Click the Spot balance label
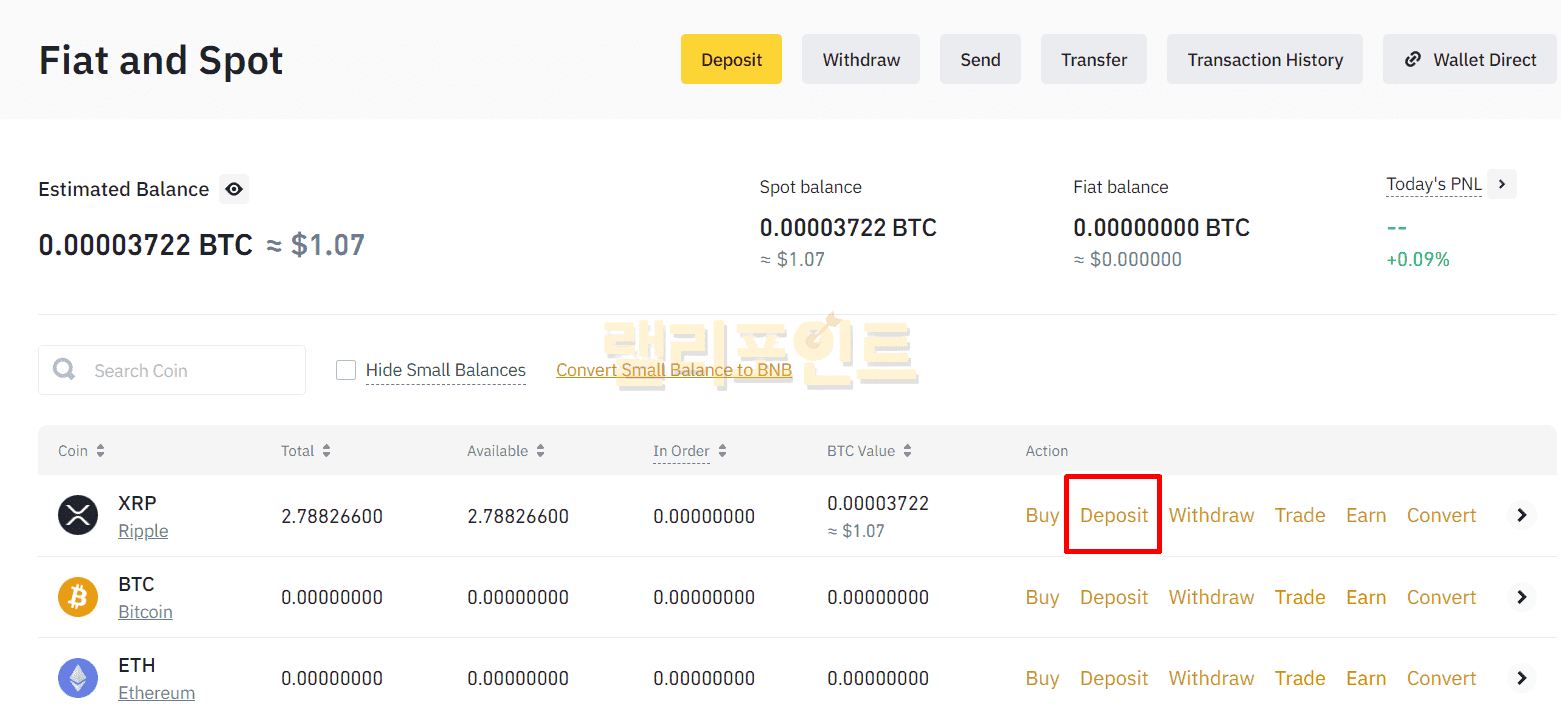 click(x=810, y=187)
